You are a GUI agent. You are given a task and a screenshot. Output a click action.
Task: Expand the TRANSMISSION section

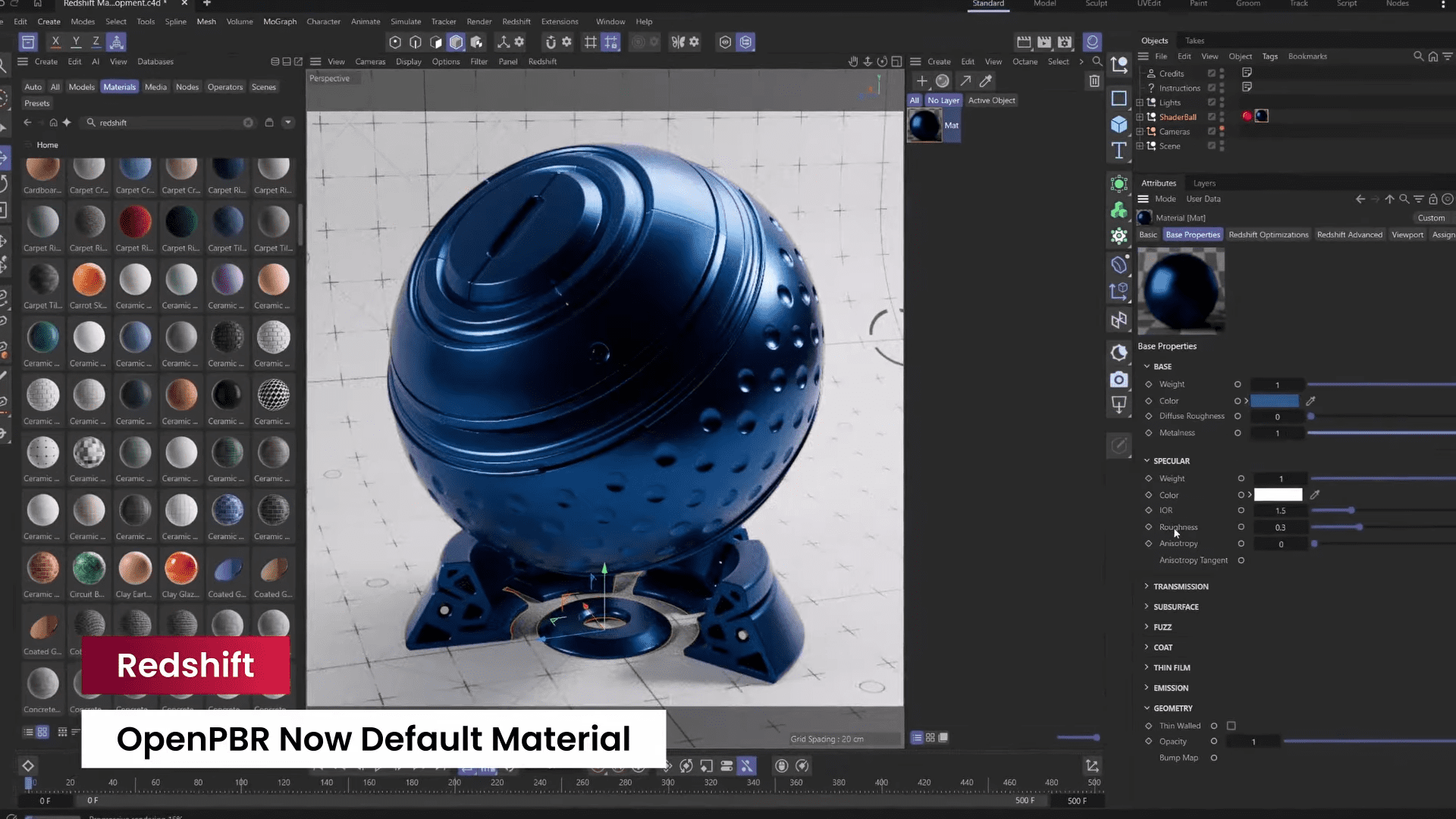pos(1147,586)
